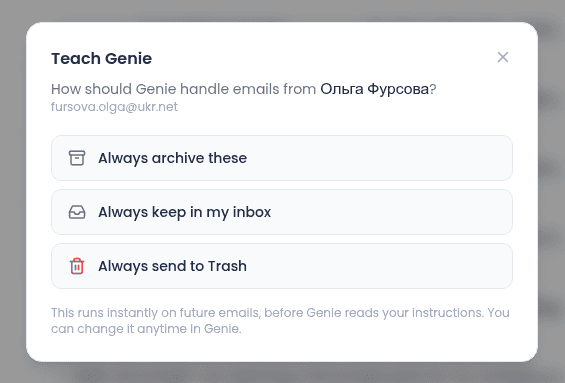The width and height of the screenshot is (565, 383).
Task: Click the inbox tray icon
Action: pyautogui.click(x=77, y=212)
